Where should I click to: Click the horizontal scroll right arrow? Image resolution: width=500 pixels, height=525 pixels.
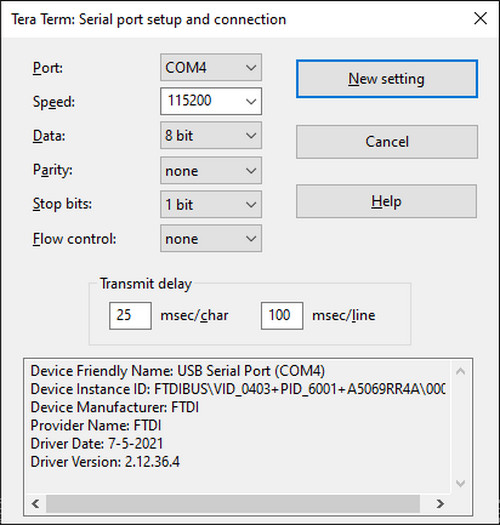point(440,504)
